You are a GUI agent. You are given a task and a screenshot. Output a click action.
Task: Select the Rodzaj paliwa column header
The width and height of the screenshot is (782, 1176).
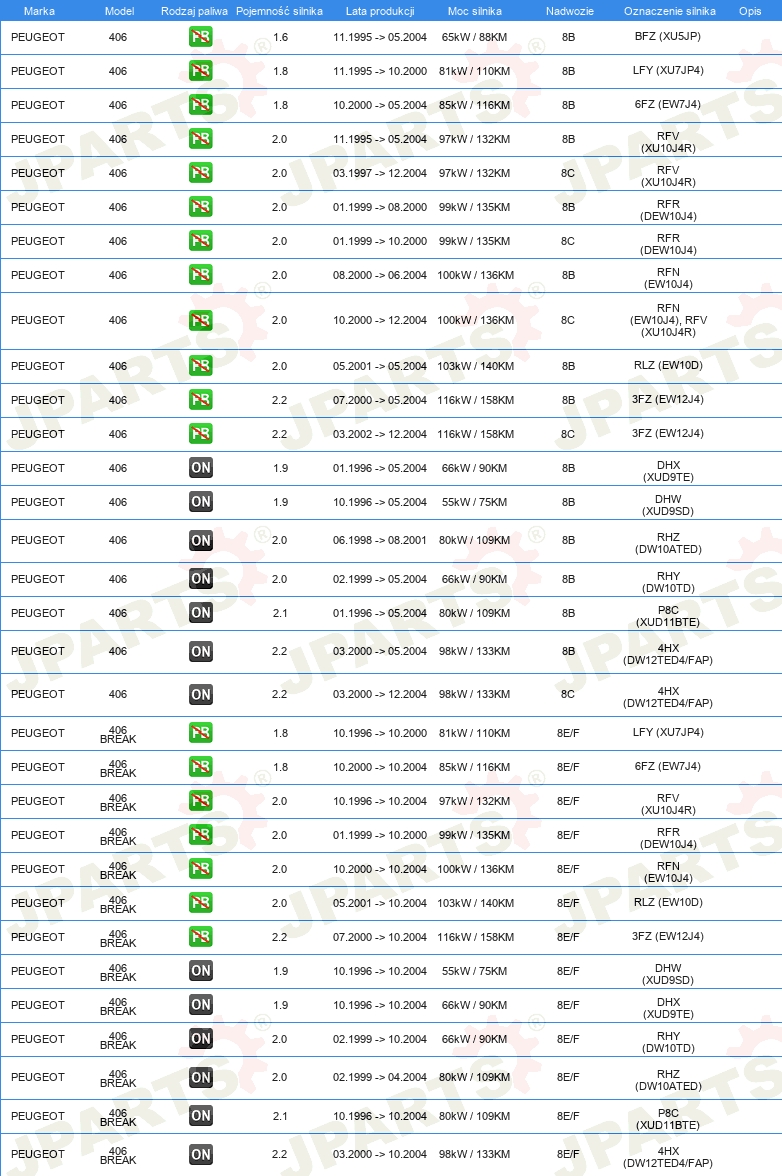click(194, 11)
